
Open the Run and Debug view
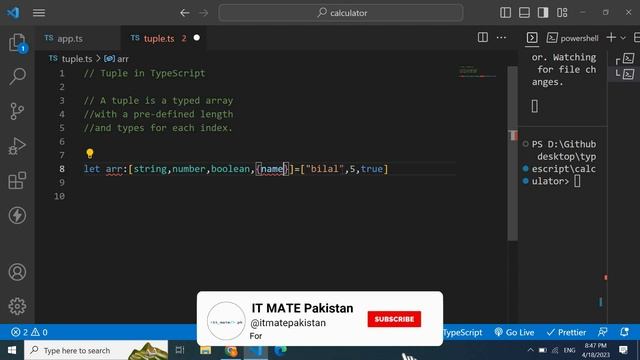(x=17, y=146)
